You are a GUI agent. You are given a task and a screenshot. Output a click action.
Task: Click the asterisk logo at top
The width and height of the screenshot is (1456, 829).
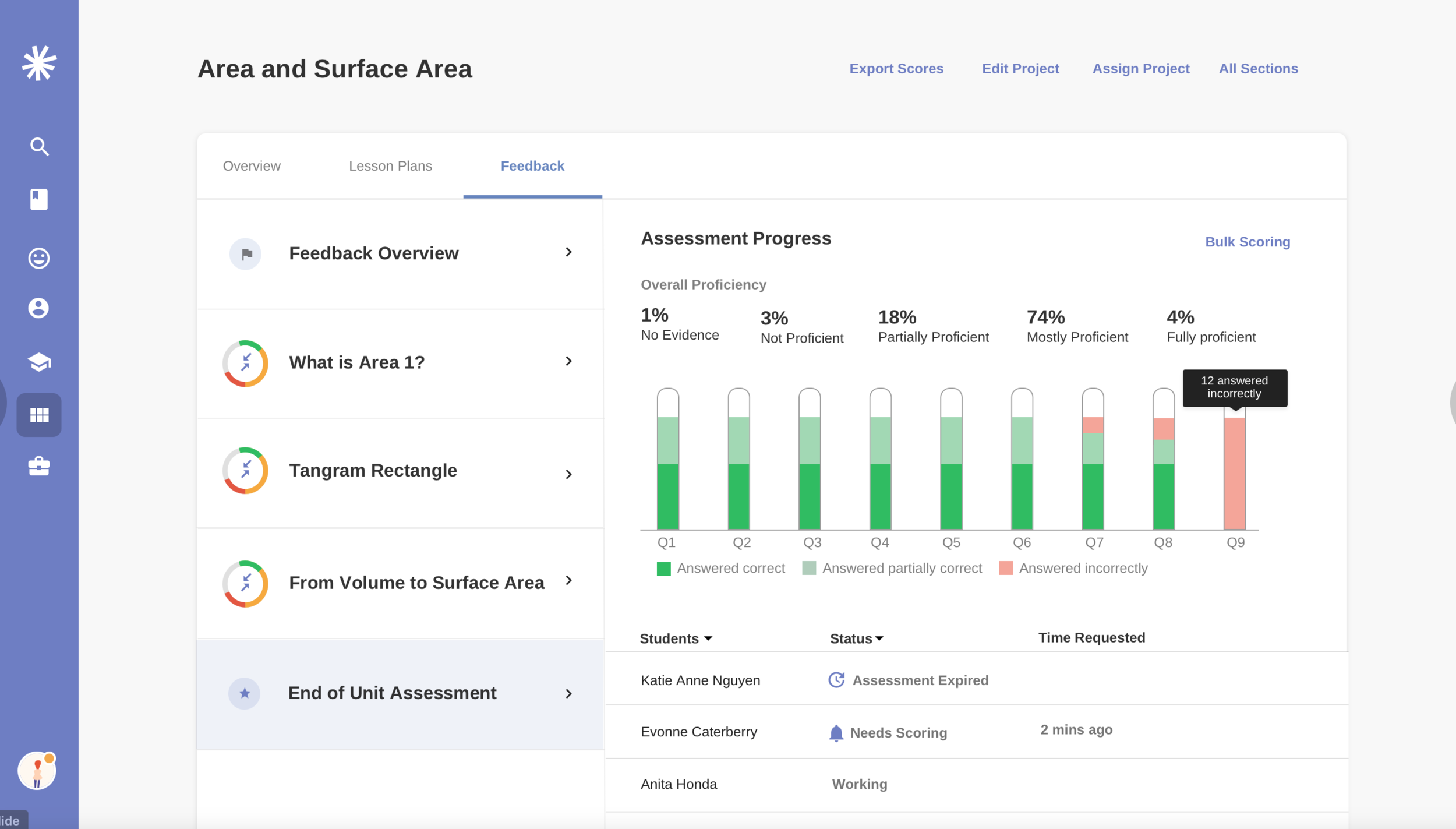(x=39, y=63)
